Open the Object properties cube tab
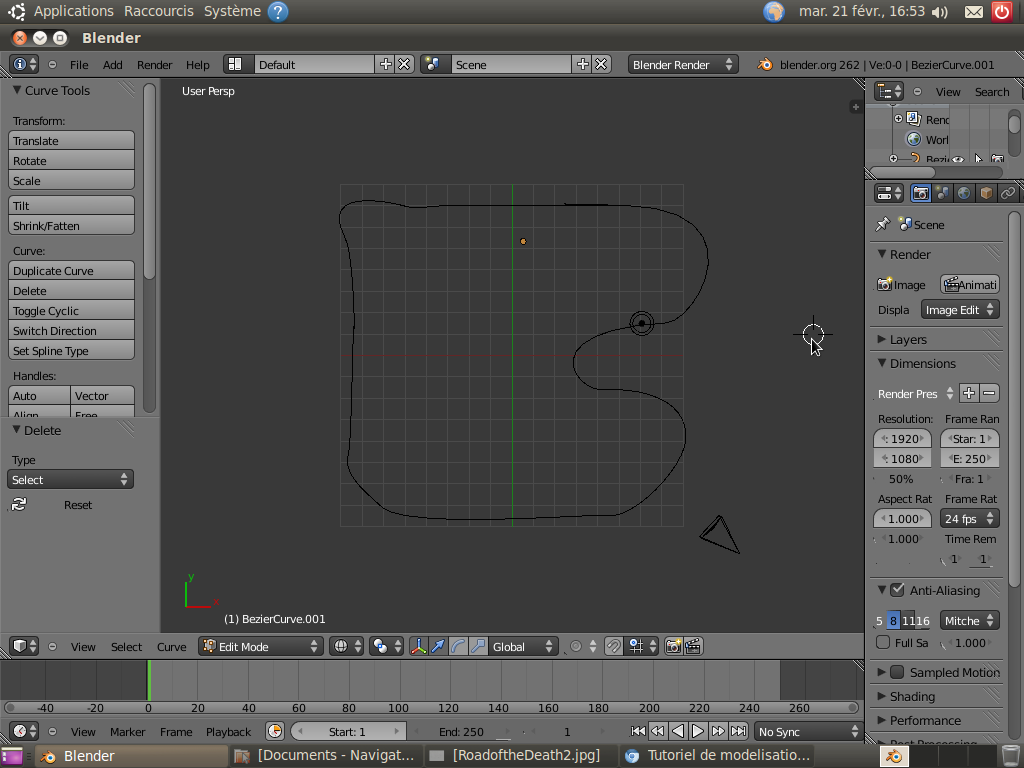The image size is (1024, 768). click(986, 193)
